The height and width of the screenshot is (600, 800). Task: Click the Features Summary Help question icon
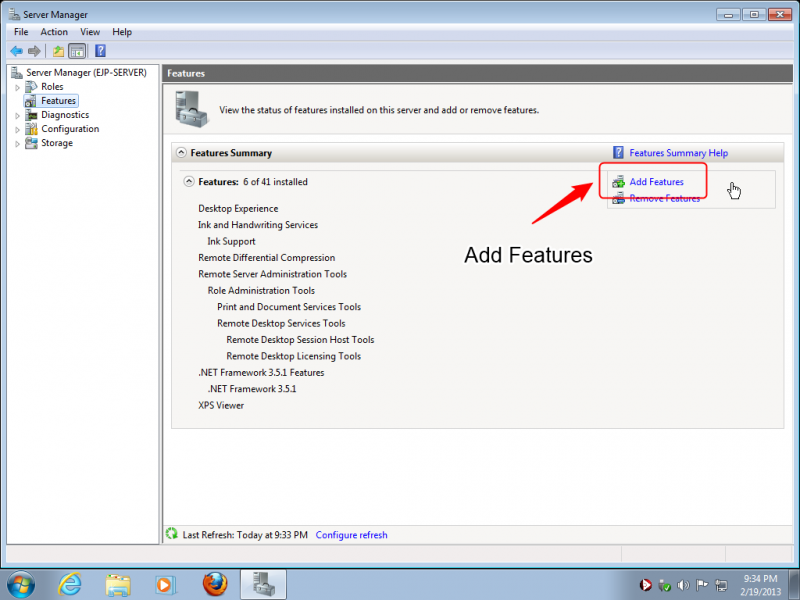(x=618, y=153)
